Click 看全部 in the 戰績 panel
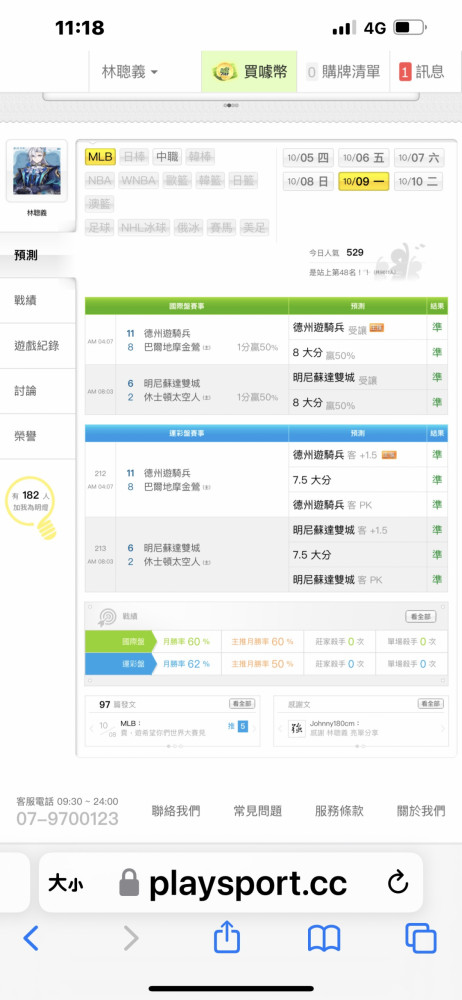This screenshot has height=1000, width=462. (x=421, y=617)
